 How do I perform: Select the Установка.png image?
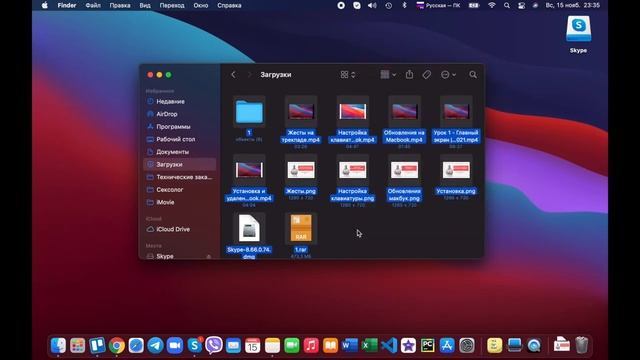456,170
